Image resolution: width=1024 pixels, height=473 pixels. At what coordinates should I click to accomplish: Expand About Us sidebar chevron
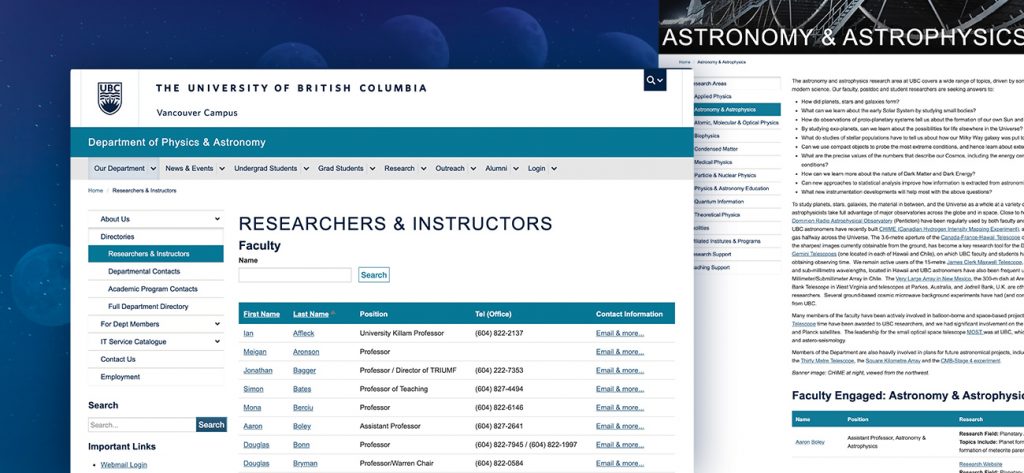pyautogui.click(x=217, y=219)
